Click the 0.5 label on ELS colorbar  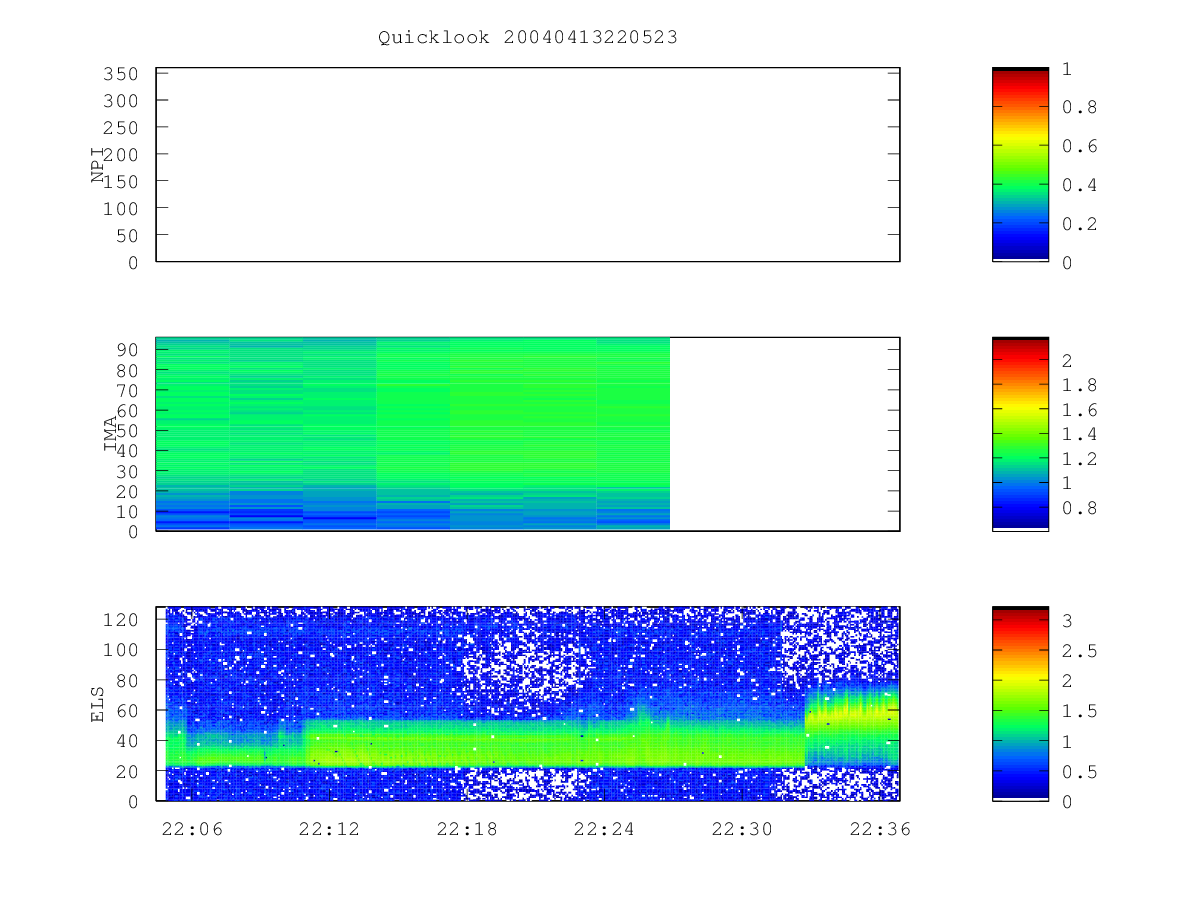pos(1078,772)
